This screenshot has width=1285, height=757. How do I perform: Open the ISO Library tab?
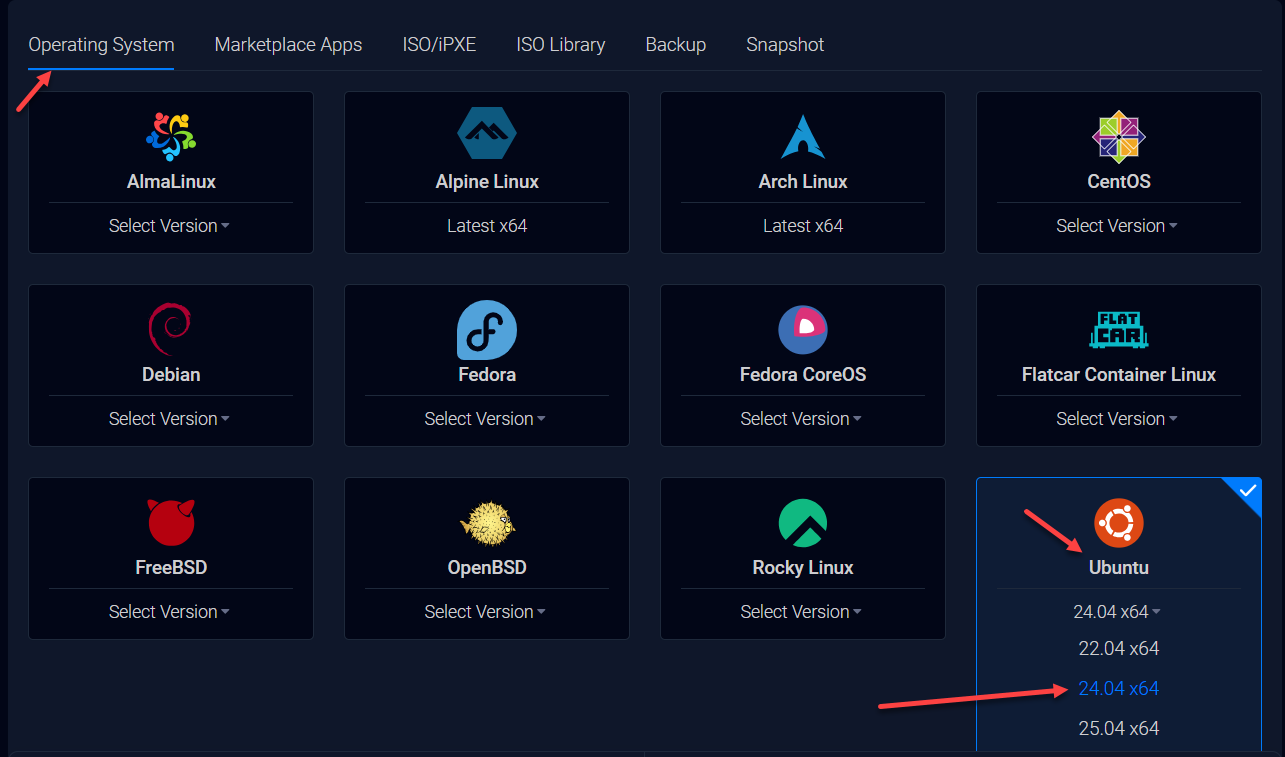[560, 45]
